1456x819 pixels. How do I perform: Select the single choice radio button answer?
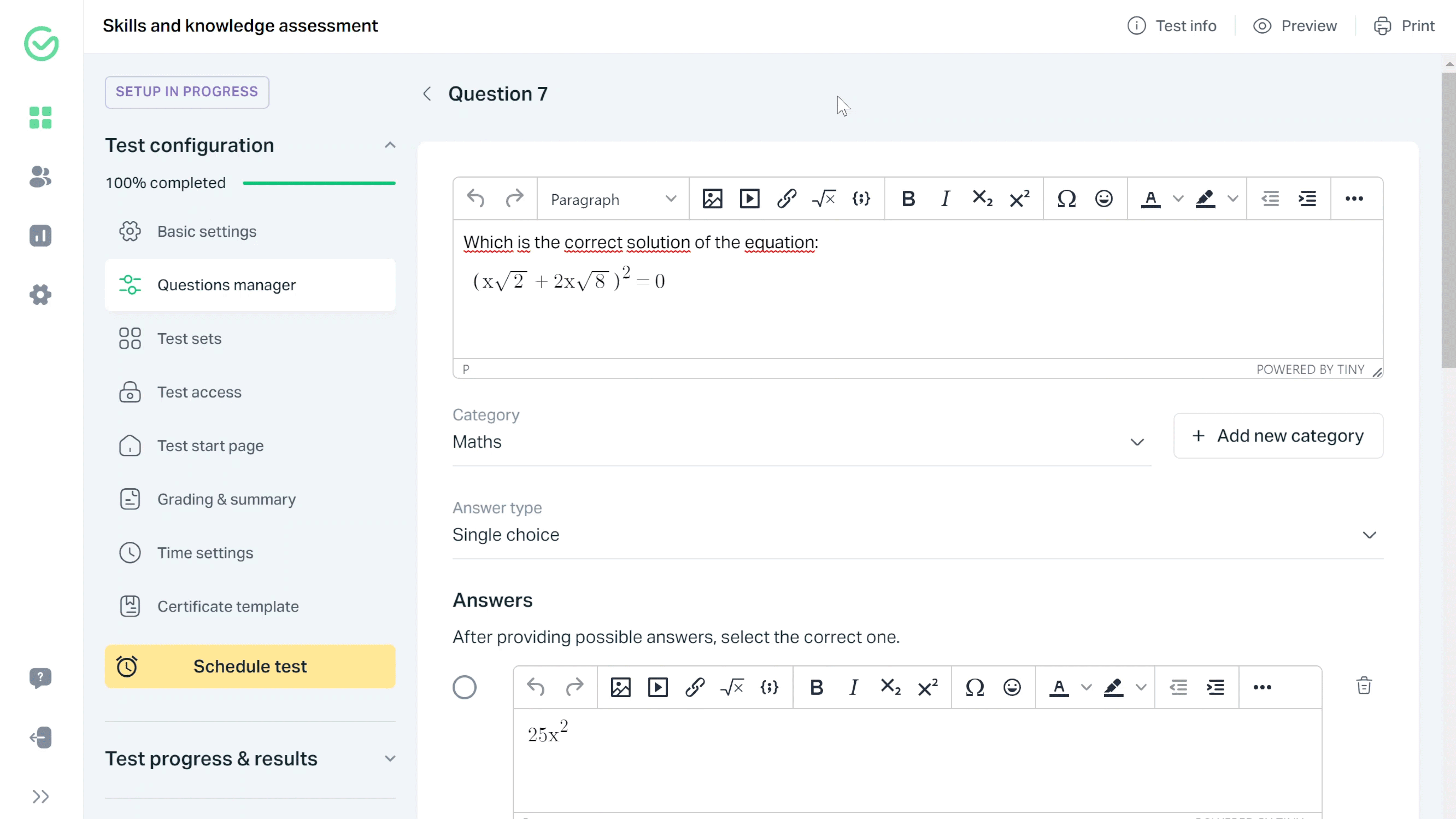[x=465, y=687]
